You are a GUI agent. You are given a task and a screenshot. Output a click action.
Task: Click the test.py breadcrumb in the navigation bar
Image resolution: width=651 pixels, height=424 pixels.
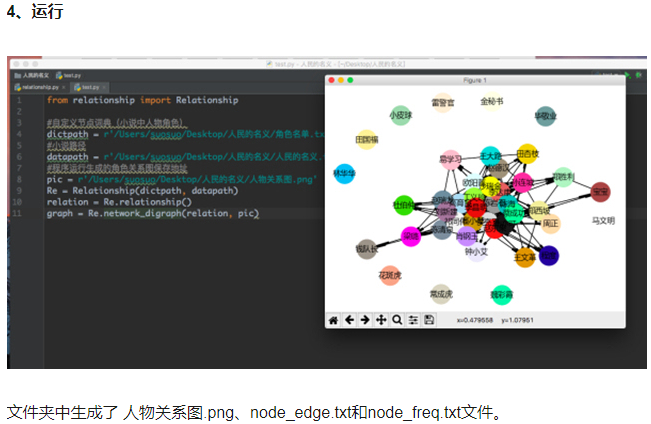pyautogui.click(x=69, y=75)
